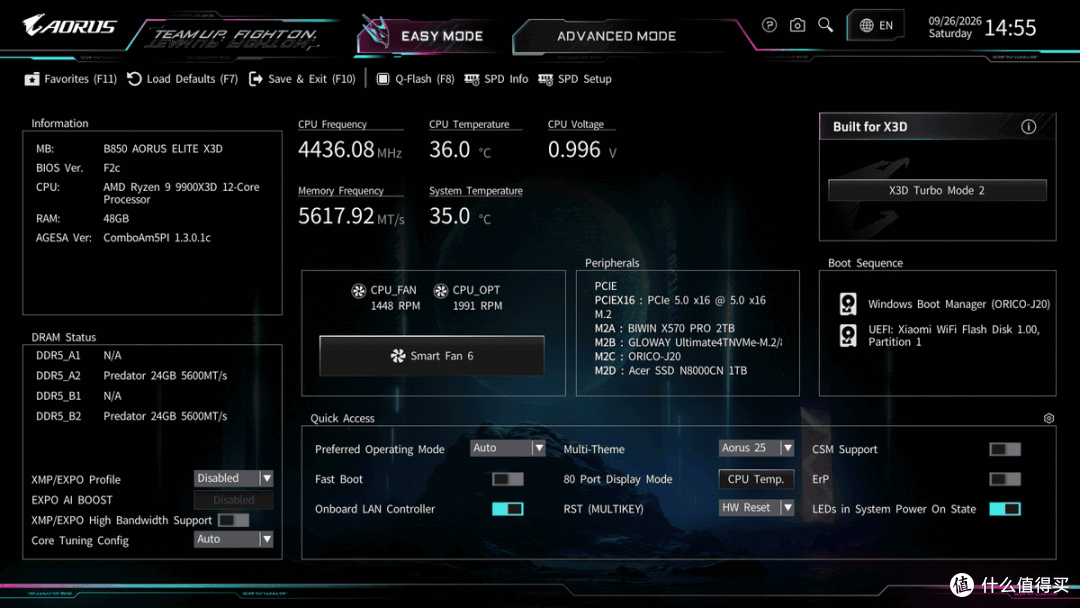Image resolution: width=1080 pixels, height=608 pixels.
Task: Click the Q-Flash chip icon
Action: point(383,79)
